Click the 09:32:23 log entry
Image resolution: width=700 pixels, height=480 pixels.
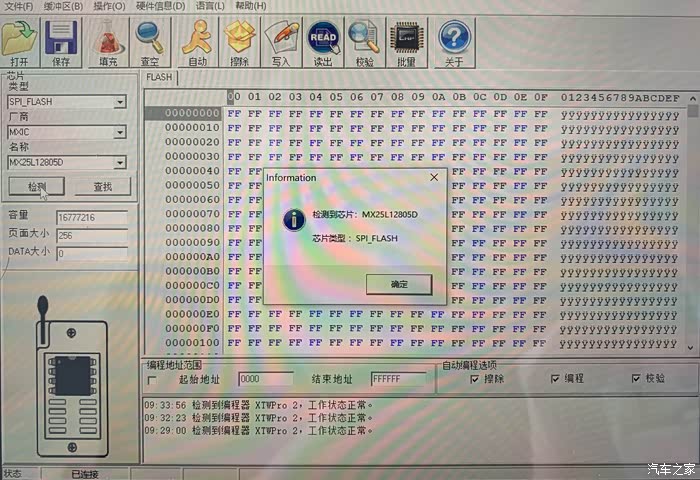[259, 418]
